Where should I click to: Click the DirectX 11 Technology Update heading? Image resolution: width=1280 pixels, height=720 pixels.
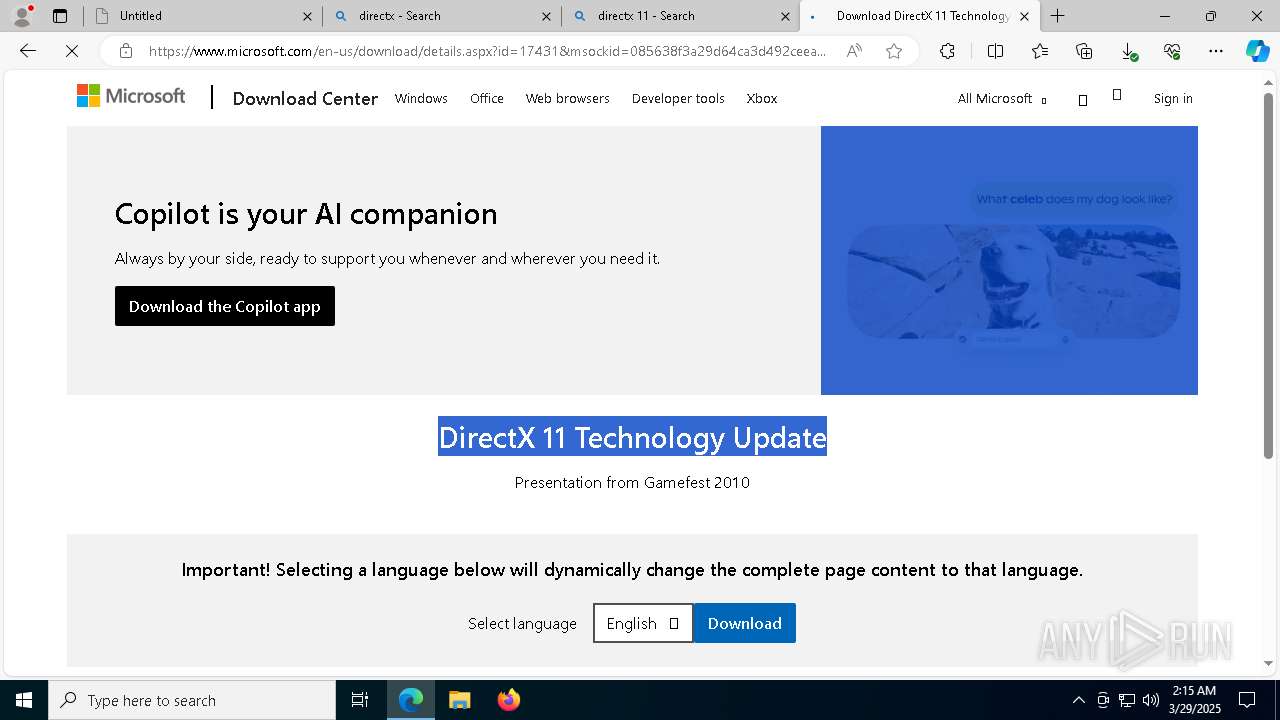[x=632, y=437]
